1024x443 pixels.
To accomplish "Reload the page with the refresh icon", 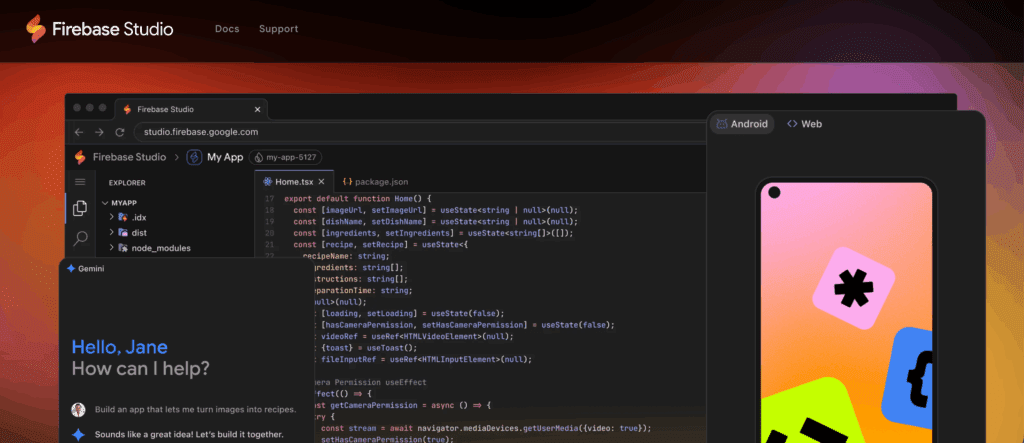I will pos(119,132).
